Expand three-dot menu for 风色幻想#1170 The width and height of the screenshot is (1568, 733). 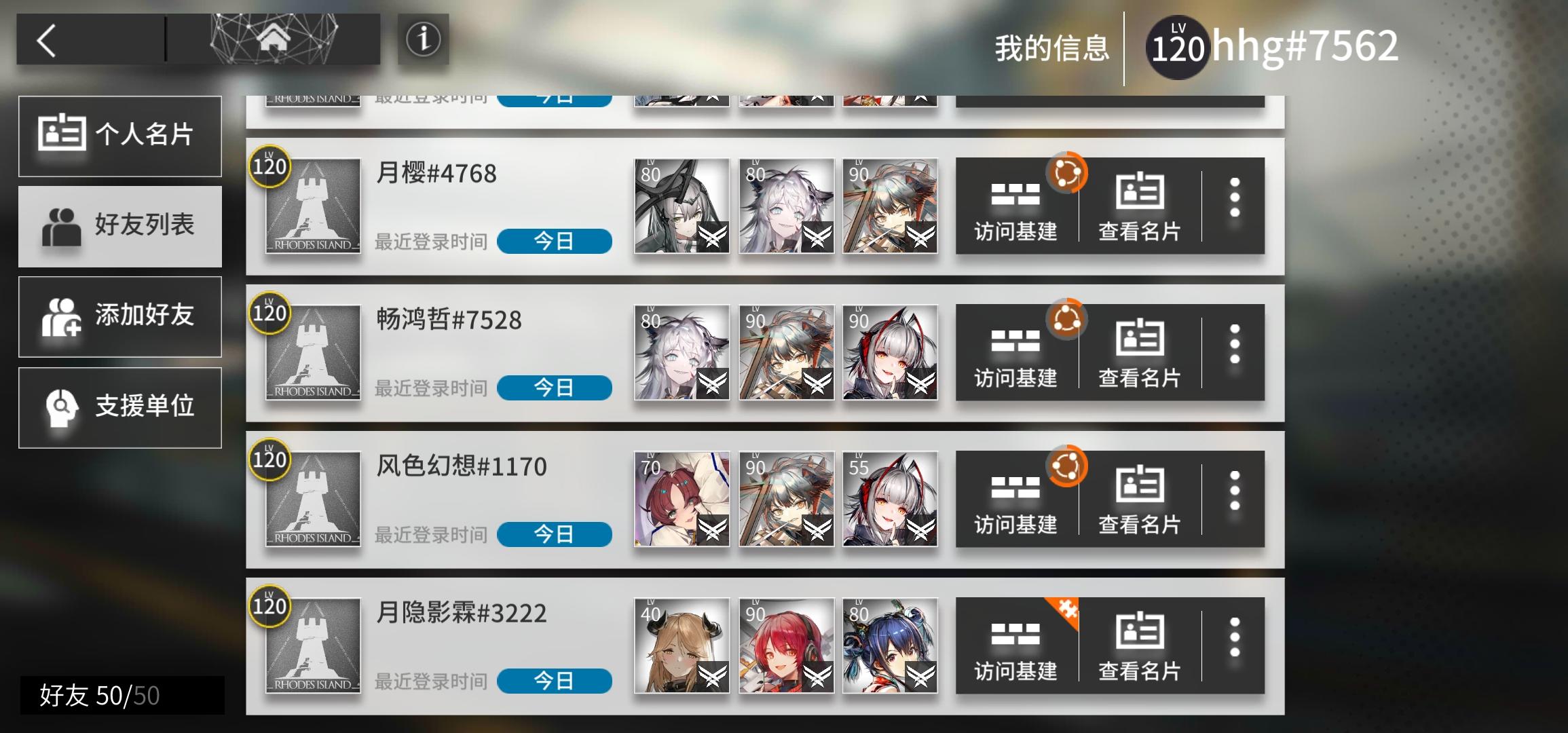pos(1234,491)
